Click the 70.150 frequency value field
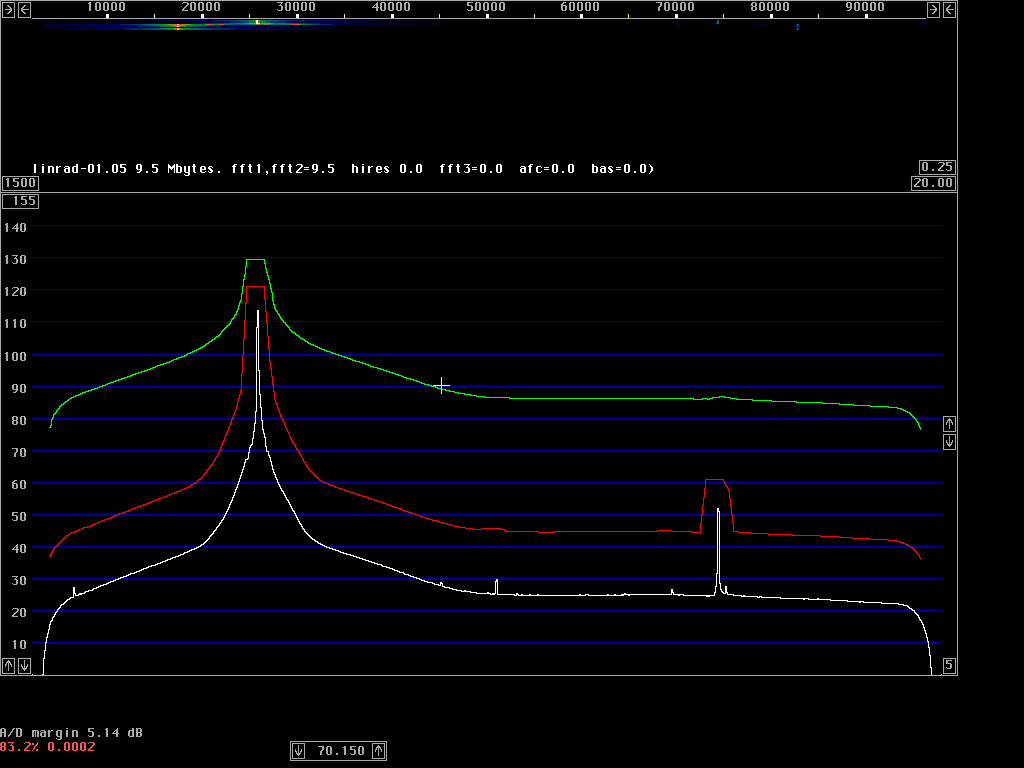1024x768 pixels. click(341, 751)
